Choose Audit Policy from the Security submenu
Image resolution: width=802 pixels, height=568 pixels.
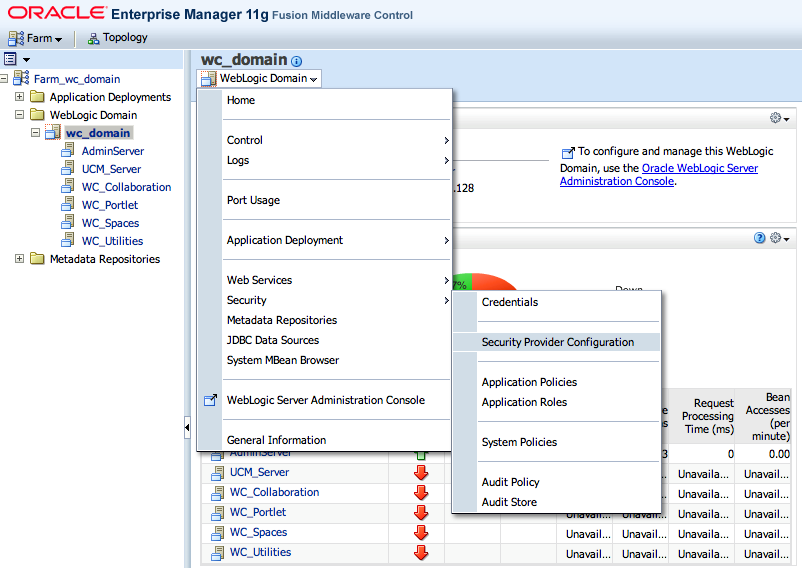click(x=510, y=482)
